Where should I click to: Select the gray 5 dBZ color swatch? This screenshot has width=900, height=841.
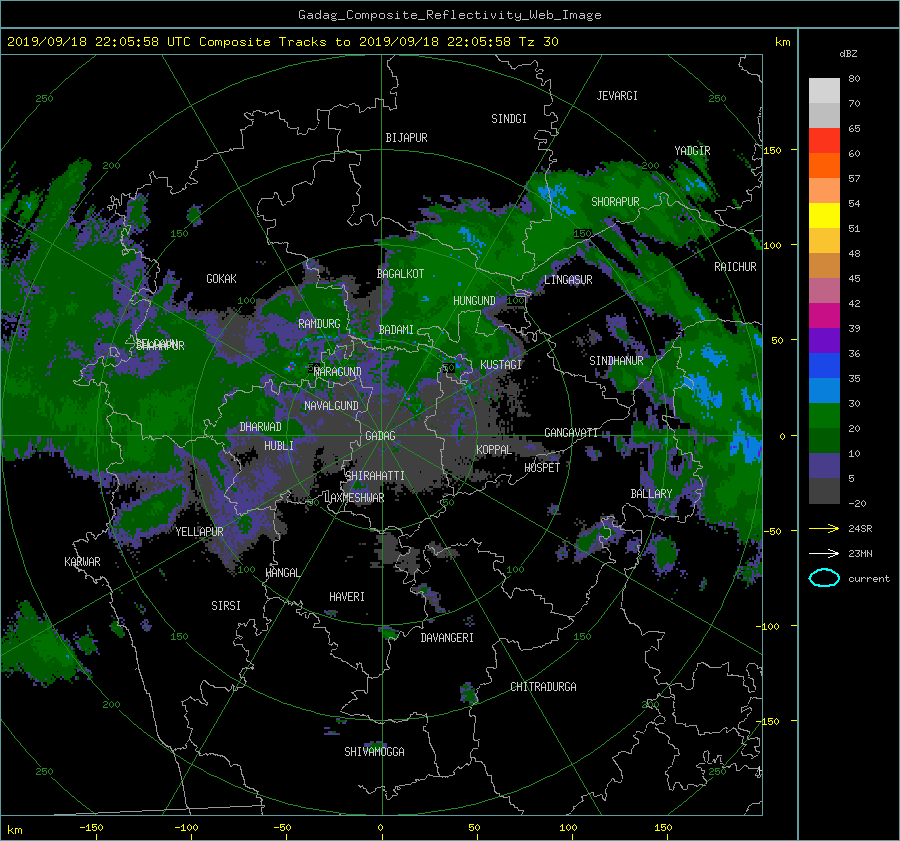tap(824, 491)
